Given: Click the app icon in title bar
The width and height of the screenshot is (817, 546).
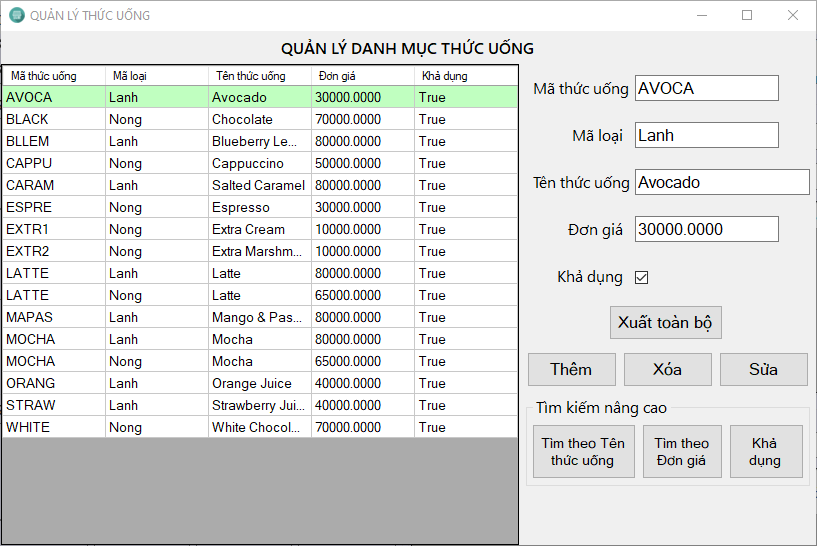Looking at the screenshot, I should click(16, 16).
